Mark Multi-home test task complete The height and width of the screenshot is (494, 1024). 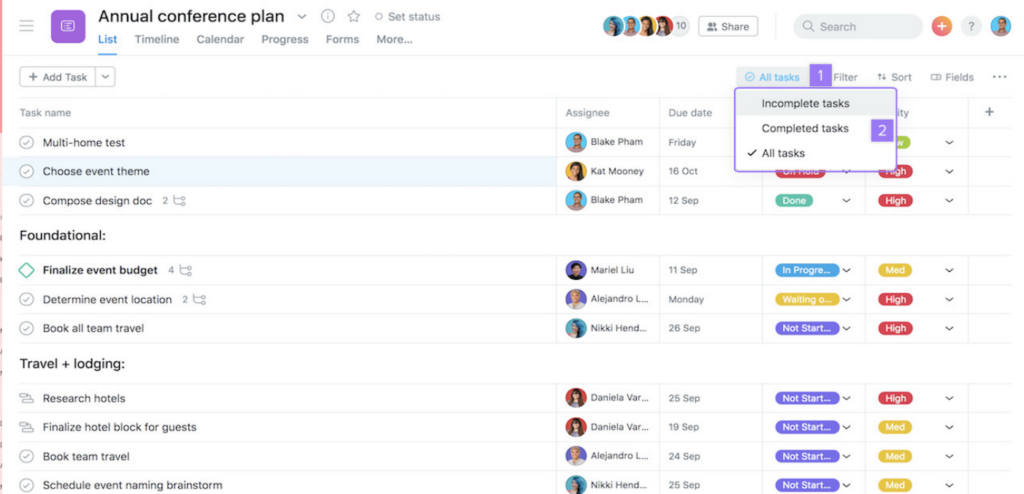pyautogui.click(x=27, y=143)
